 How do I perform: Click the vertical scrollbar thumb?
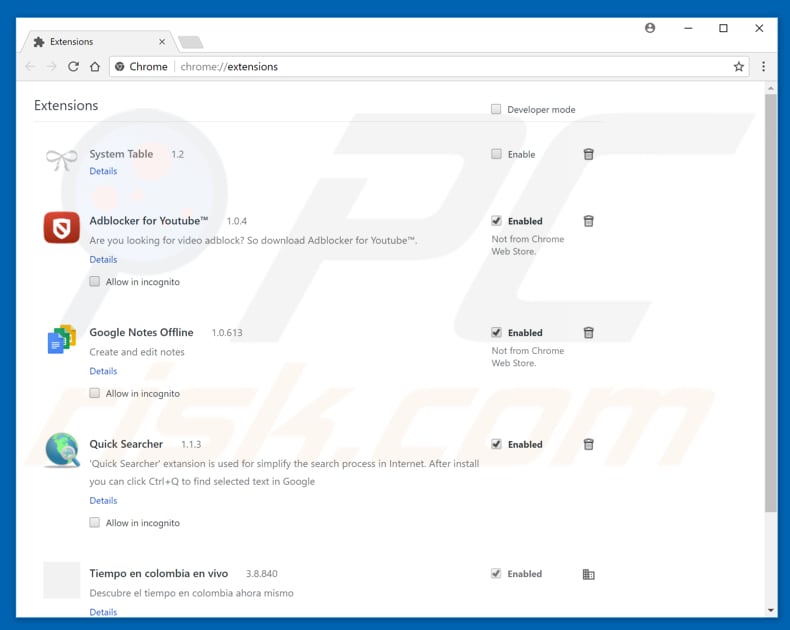point(771,303)
